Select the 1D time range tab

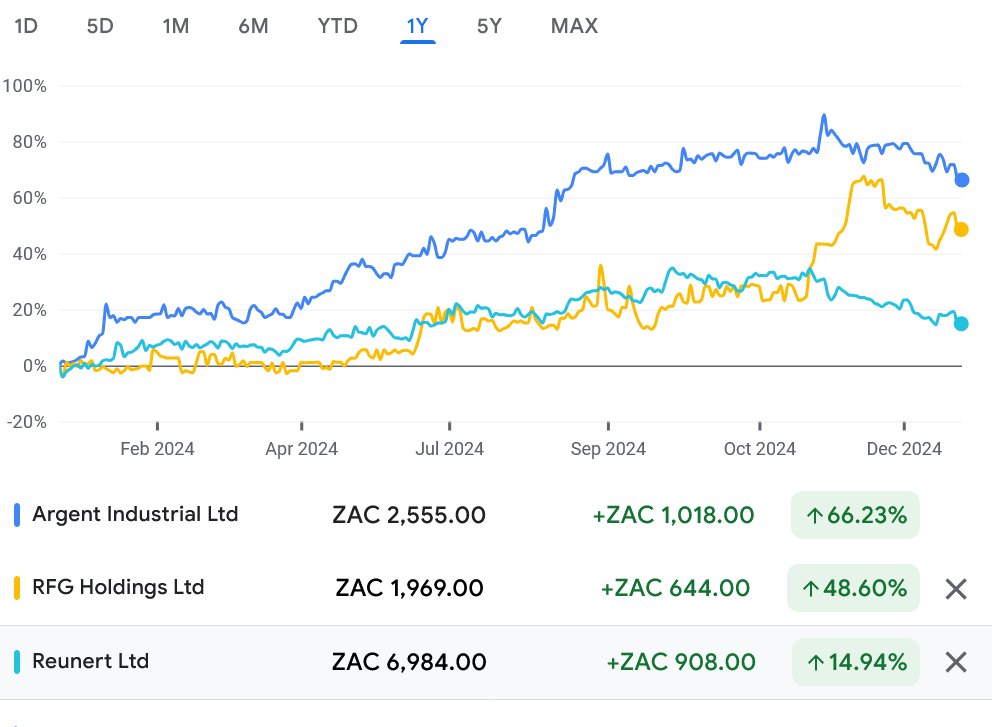[x=26, y=26]
